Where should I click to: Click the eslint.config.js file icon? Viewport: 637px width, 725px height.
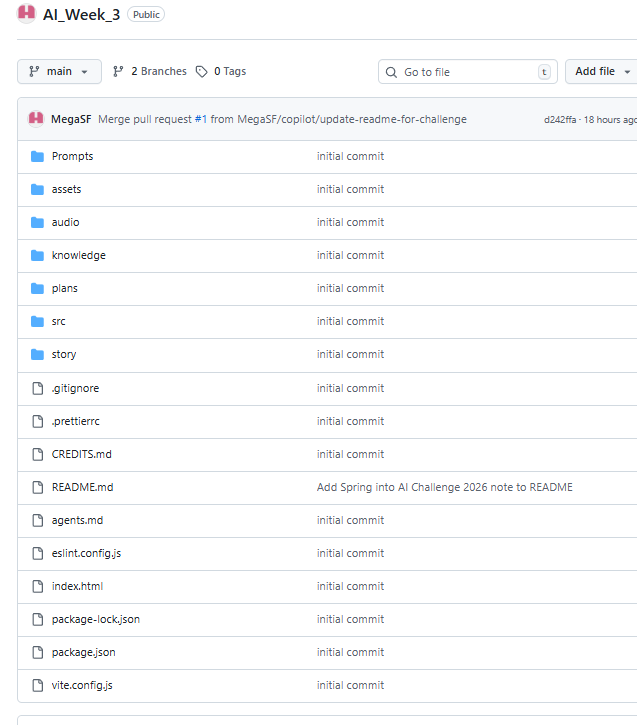(x=37, y=553)
